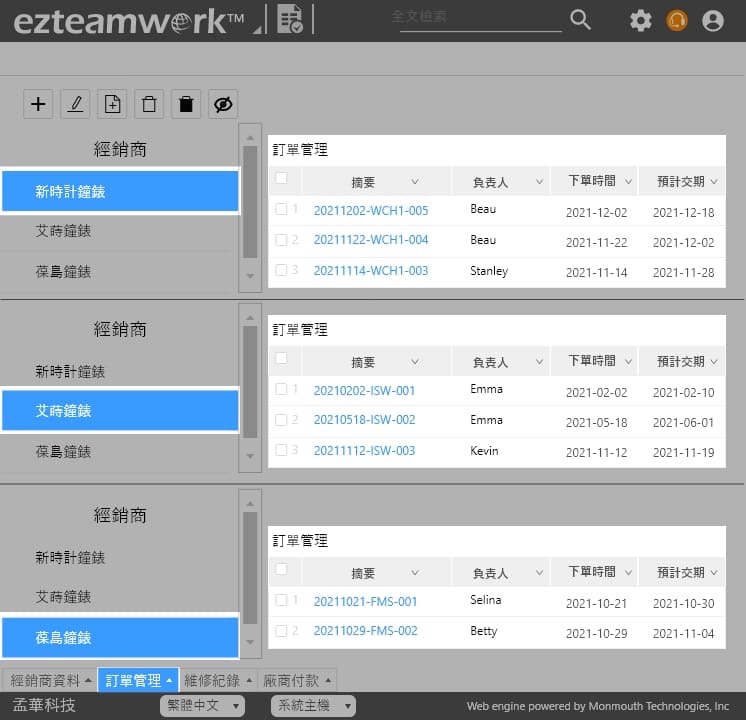Click the solid black trash icon
The height and width of the screenshot is (720, 746).
pos(186,104)
